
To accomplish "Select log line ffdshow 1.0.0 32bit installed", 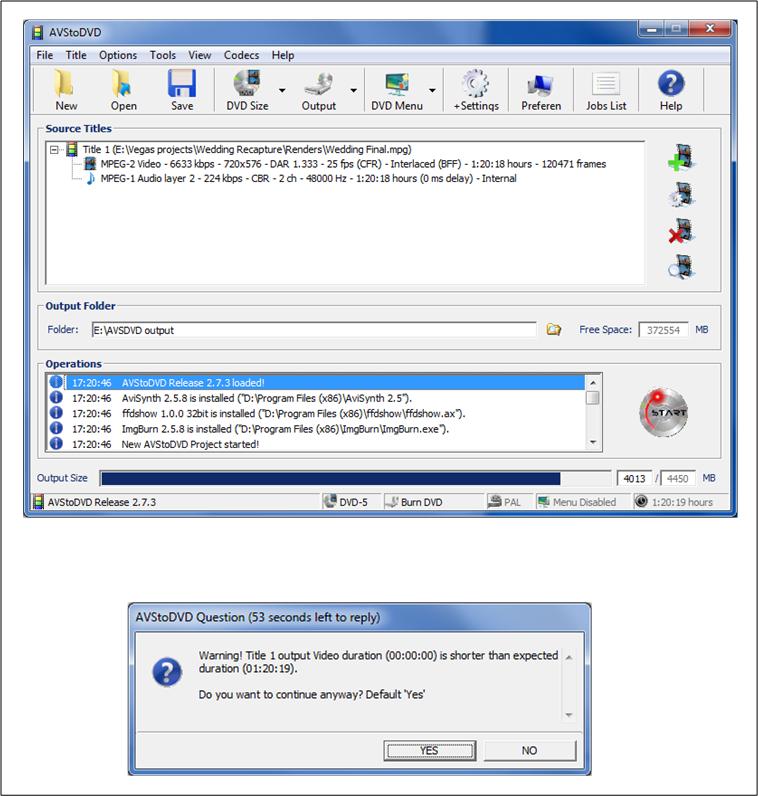I will click(316, 413).
